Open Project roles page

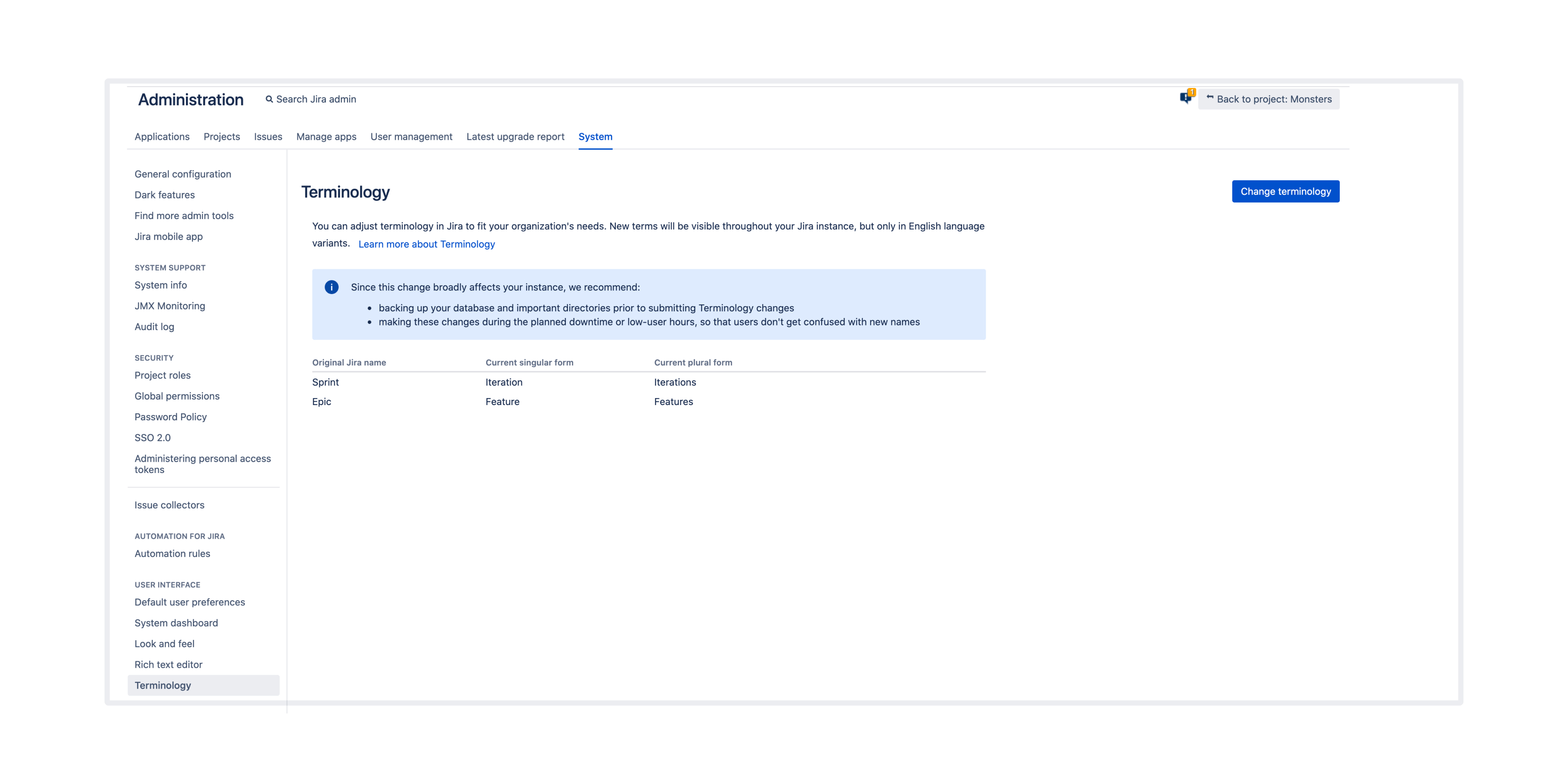pyautogui.click(x=162, y=375)
